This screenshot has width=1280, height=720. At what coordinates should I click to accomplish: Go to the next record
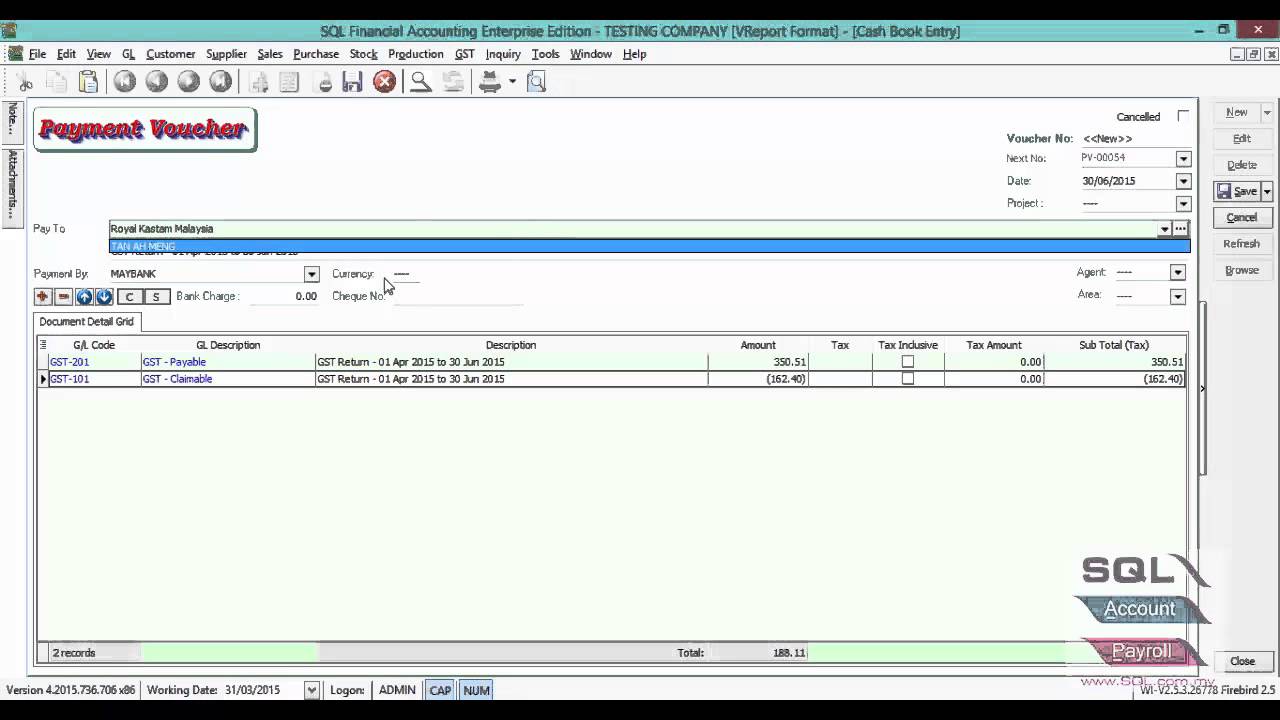click(188, 82)
